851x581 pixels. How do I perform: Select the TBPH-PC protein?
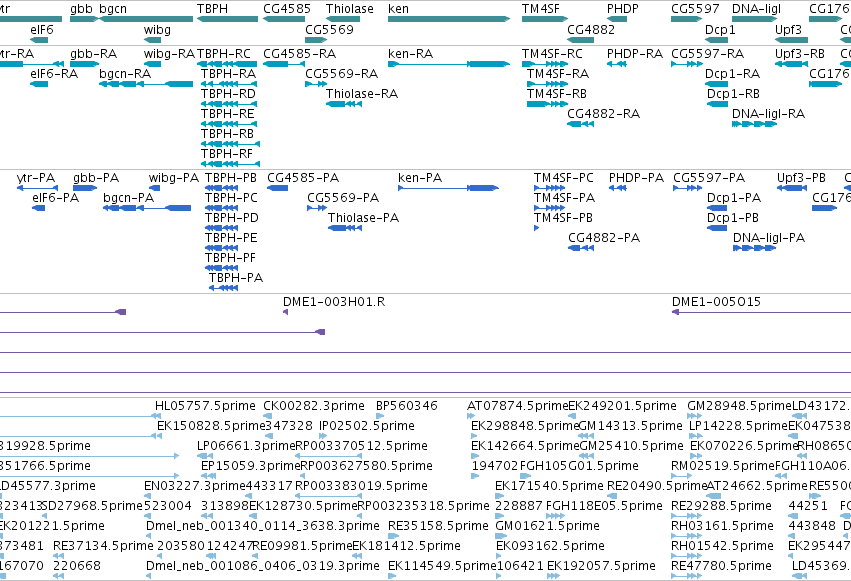[222, 208]
